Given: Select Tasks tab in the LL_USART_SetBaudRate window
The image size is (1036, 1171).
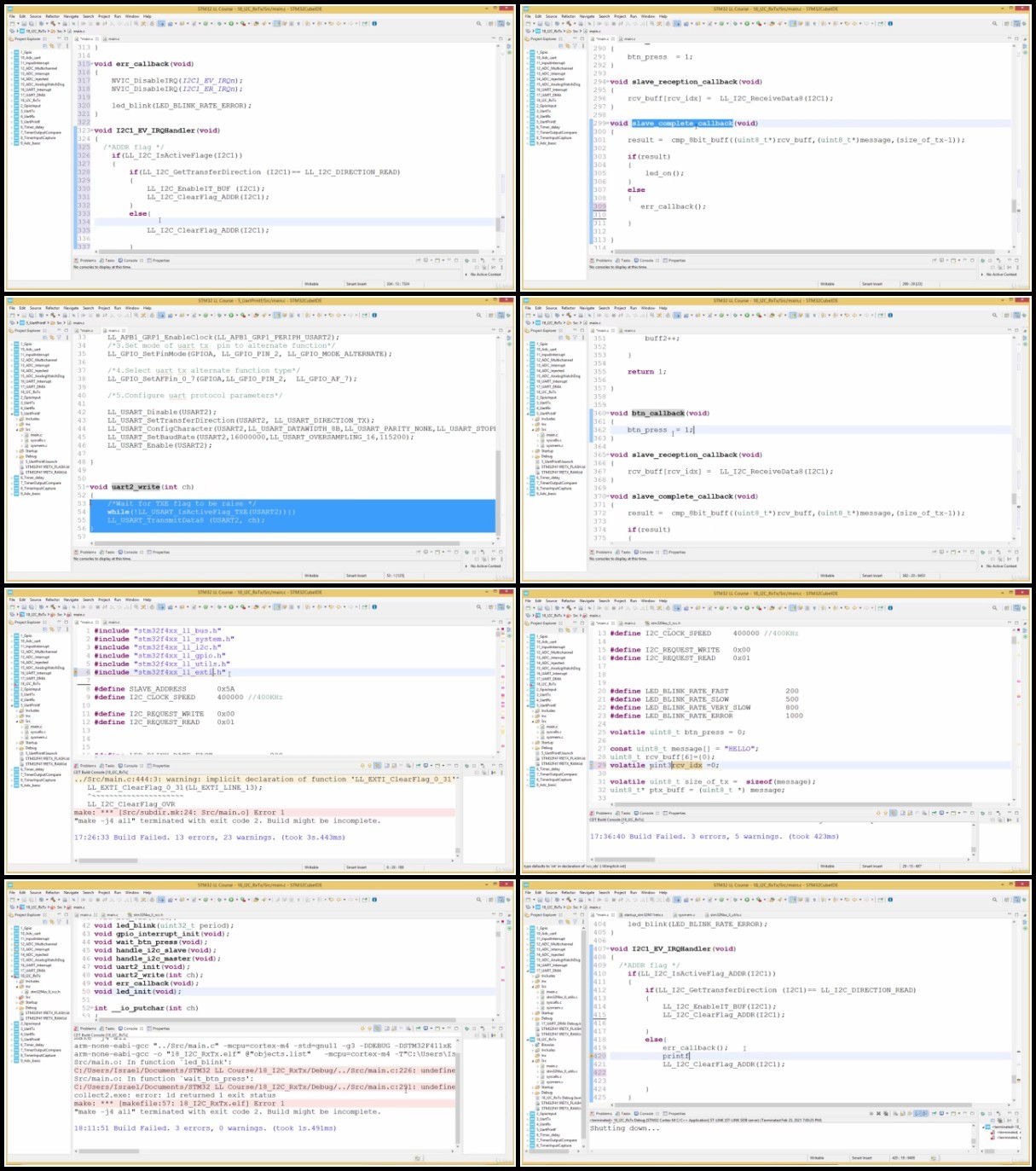Looking at the screenshot, I should point(108,552).
